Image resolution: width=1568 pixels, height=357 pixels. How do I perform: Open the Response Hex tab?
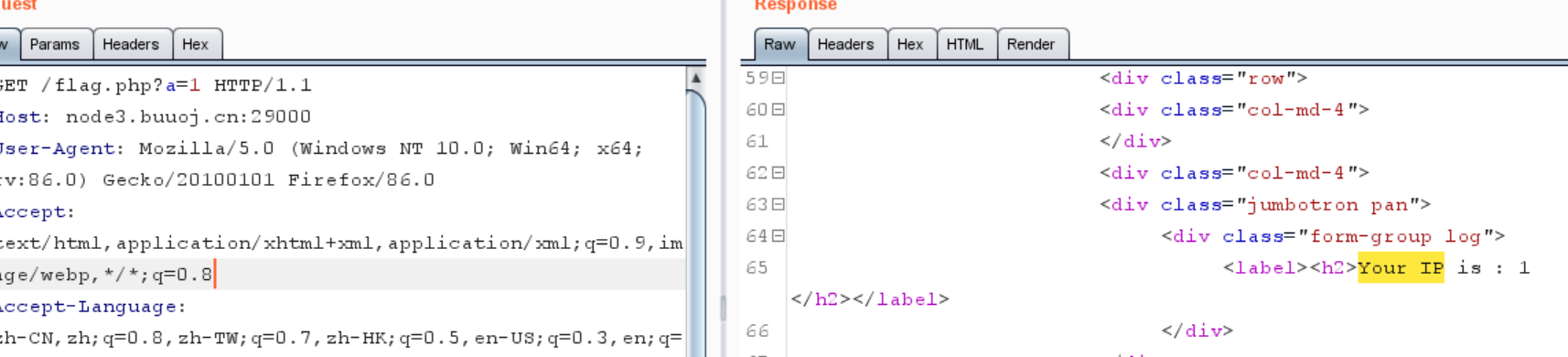(910, 44)
